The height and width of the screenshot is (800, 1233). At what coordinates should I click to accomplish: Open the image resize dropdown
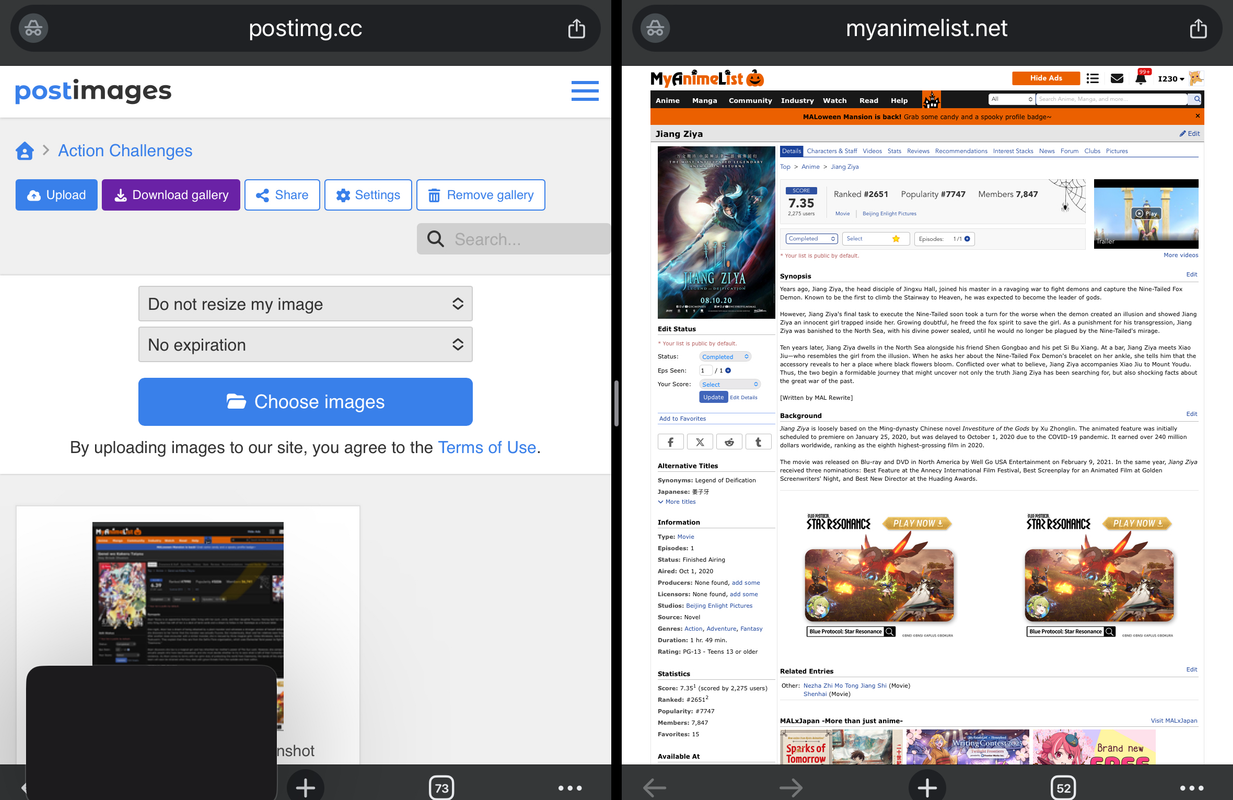[x=305, y=304]
